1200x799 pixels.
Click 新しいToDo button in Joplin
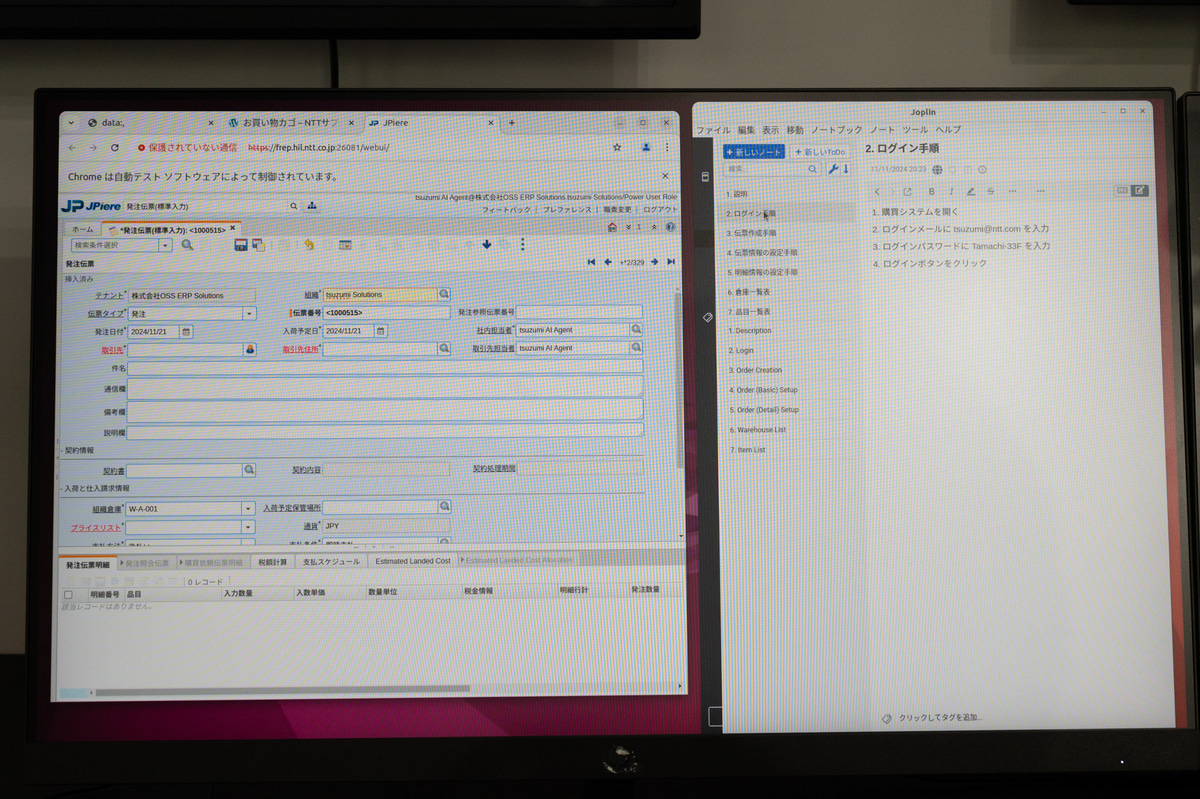819,152
